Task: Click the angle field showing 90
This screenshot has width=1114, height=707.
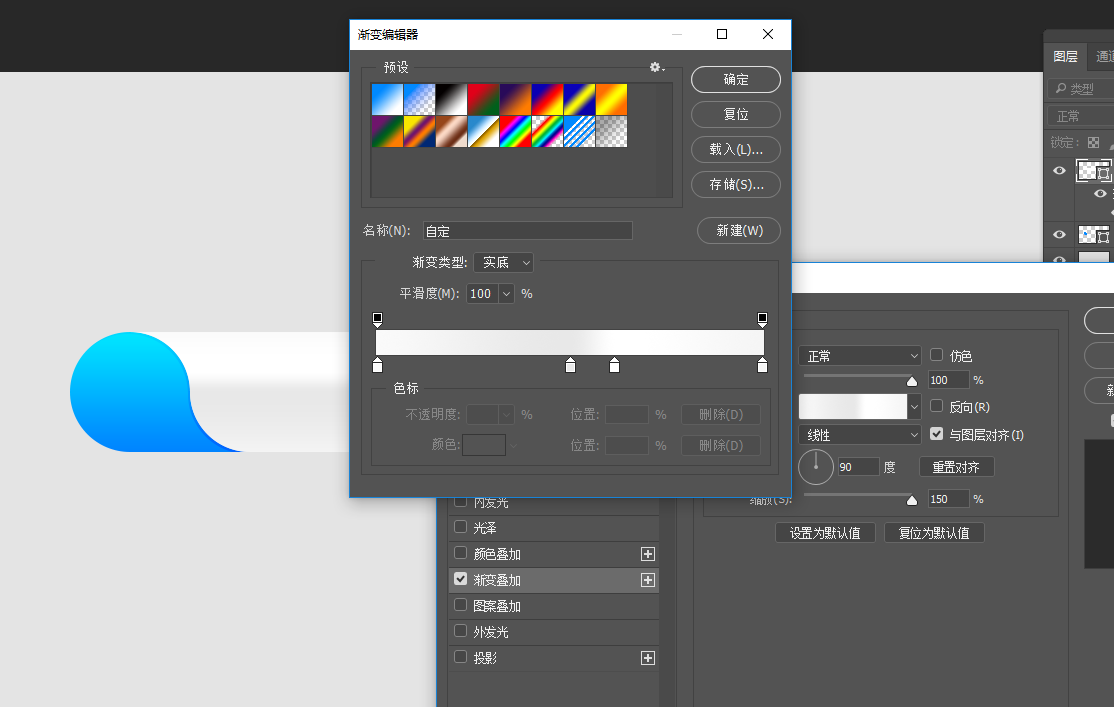Action: (x=858, y=467)
